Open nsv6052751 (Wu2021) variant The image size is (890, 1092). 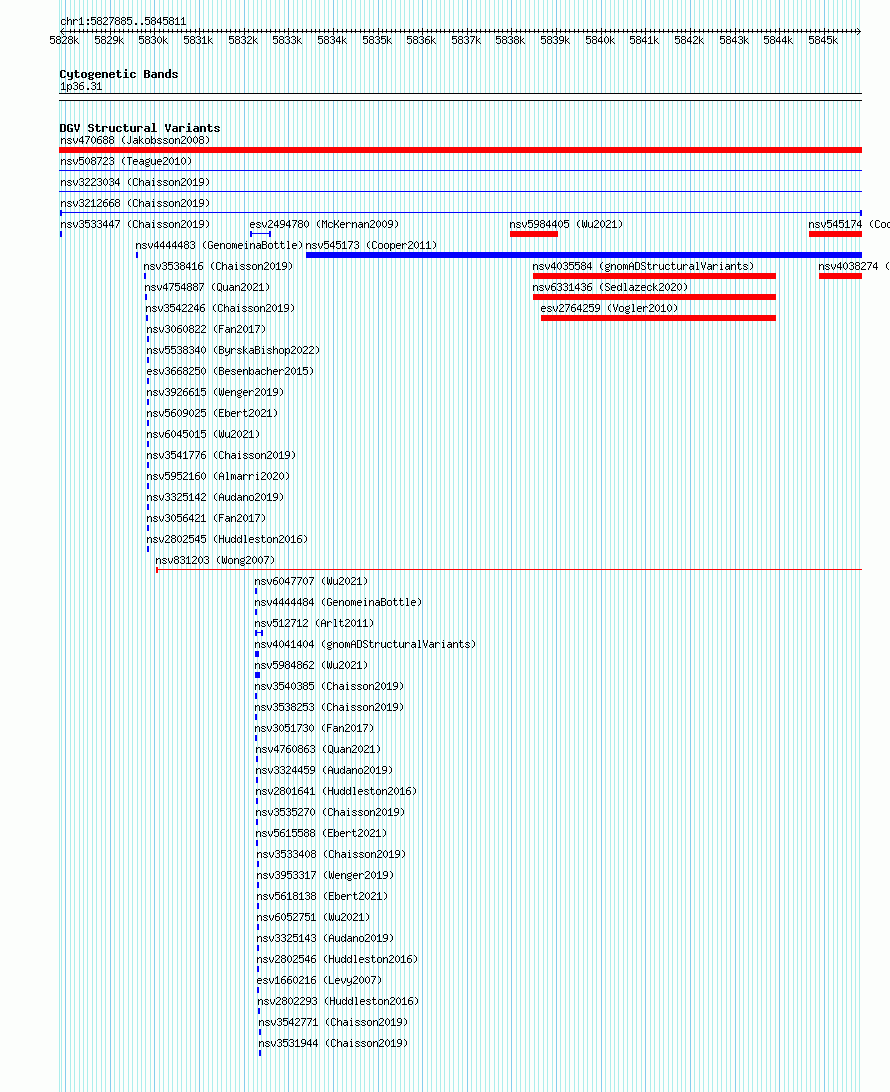tap(313, 917)
